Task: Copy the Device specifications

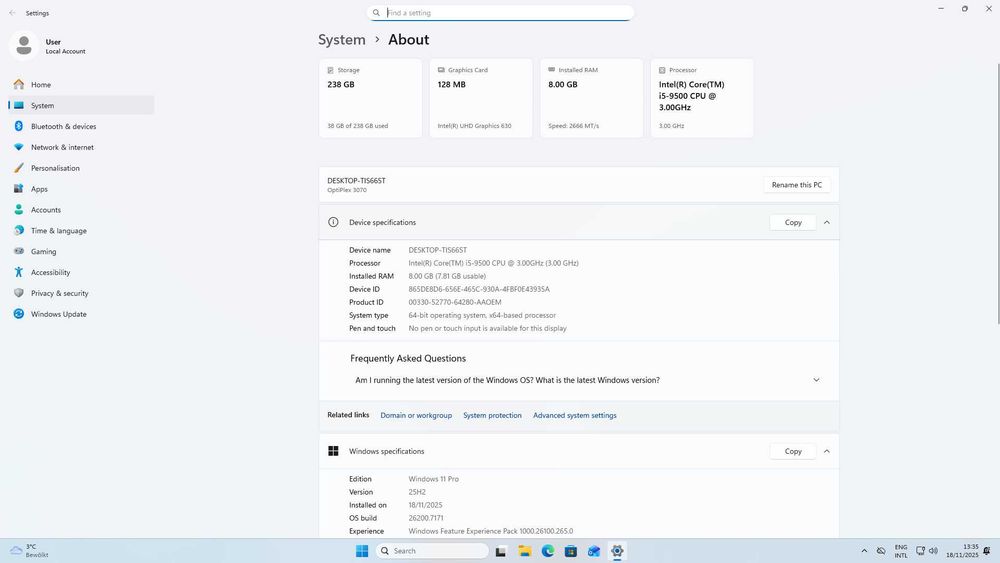Action: pos(793,223)
